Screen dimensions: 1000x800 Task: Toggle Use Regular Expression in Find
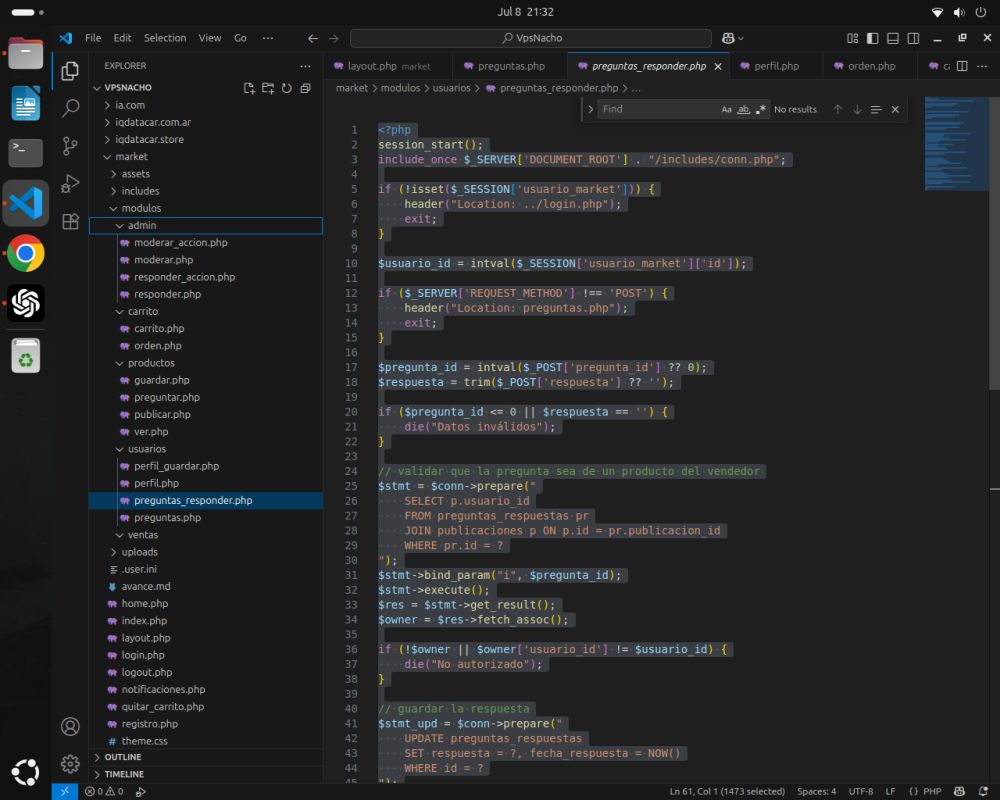[760, 110]
